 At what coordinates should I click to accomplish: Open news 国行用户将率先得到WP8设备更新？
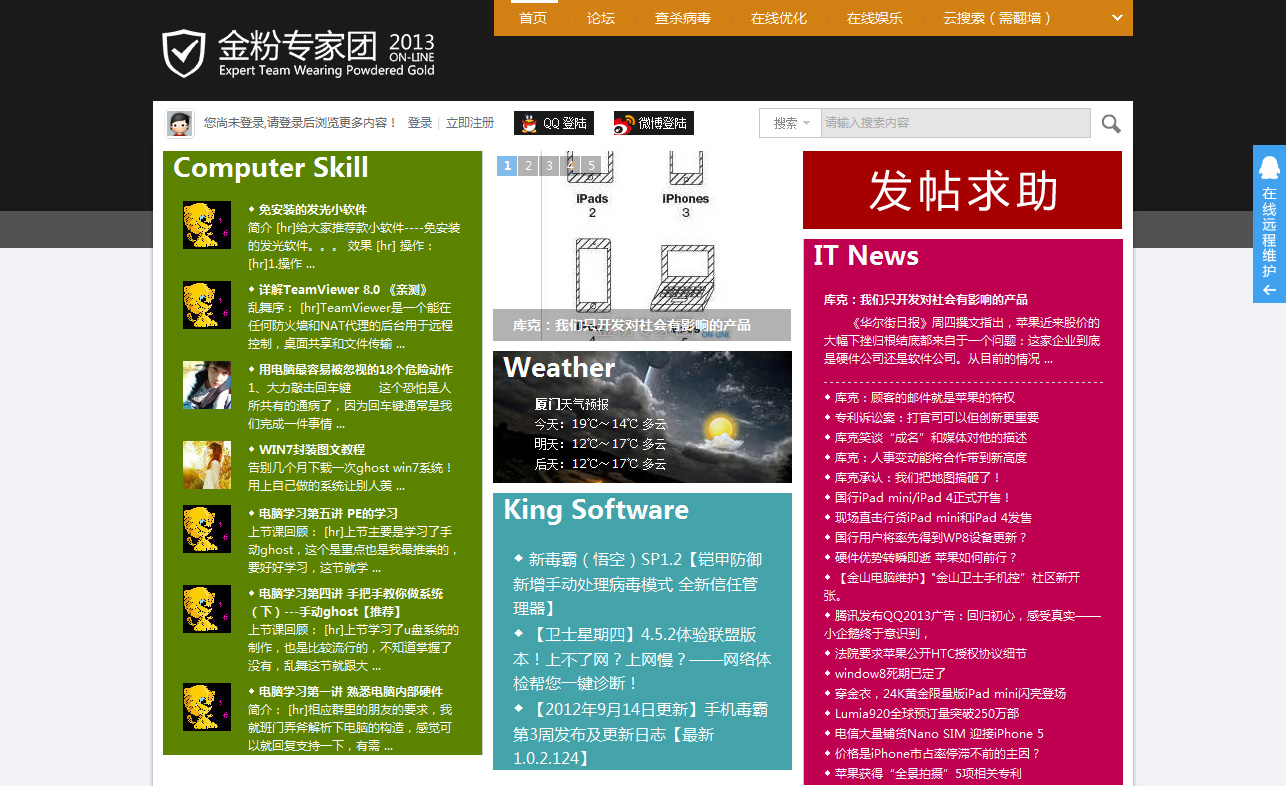pyautogui.click(x=931, y=538)
